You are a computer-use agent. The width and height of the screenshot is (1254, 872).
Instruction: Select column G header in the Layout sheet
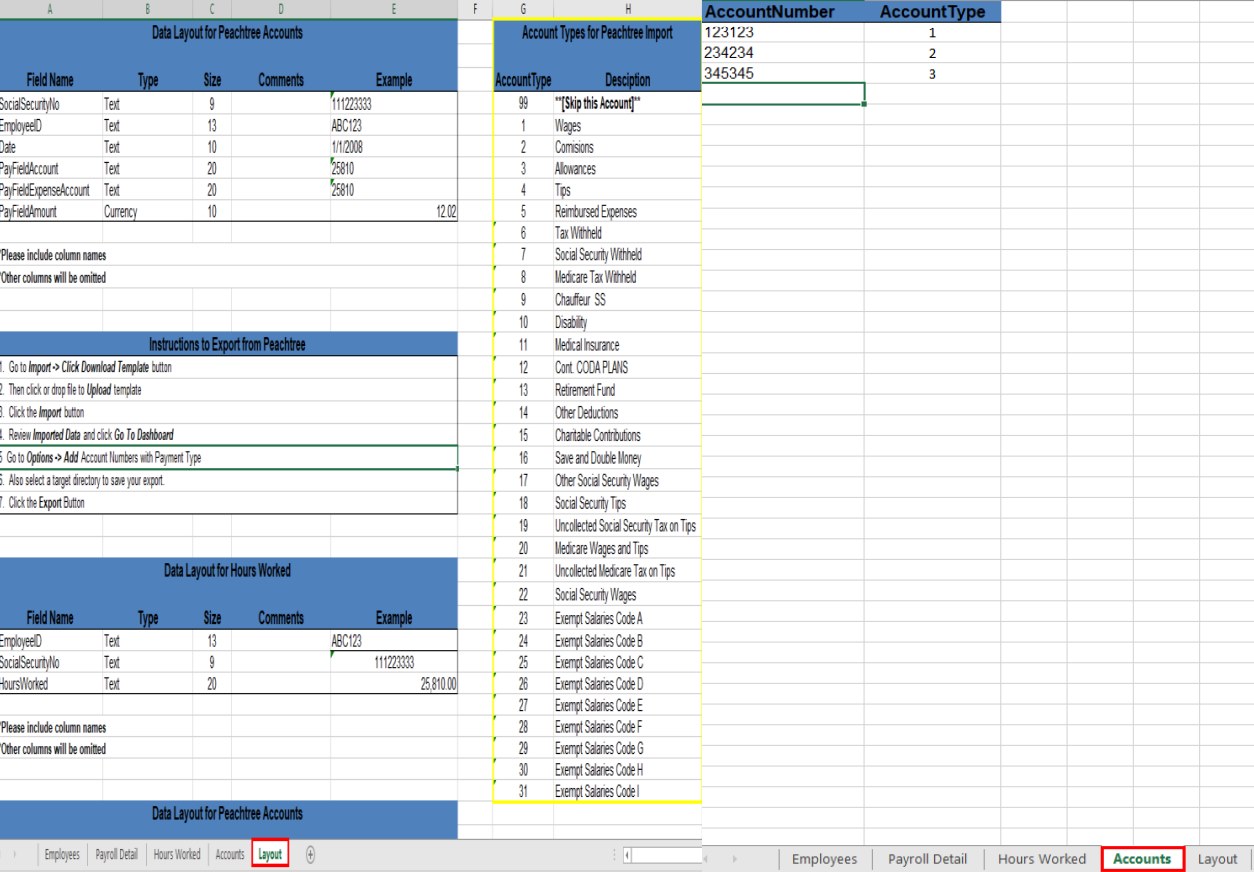[x=523, y=8]
